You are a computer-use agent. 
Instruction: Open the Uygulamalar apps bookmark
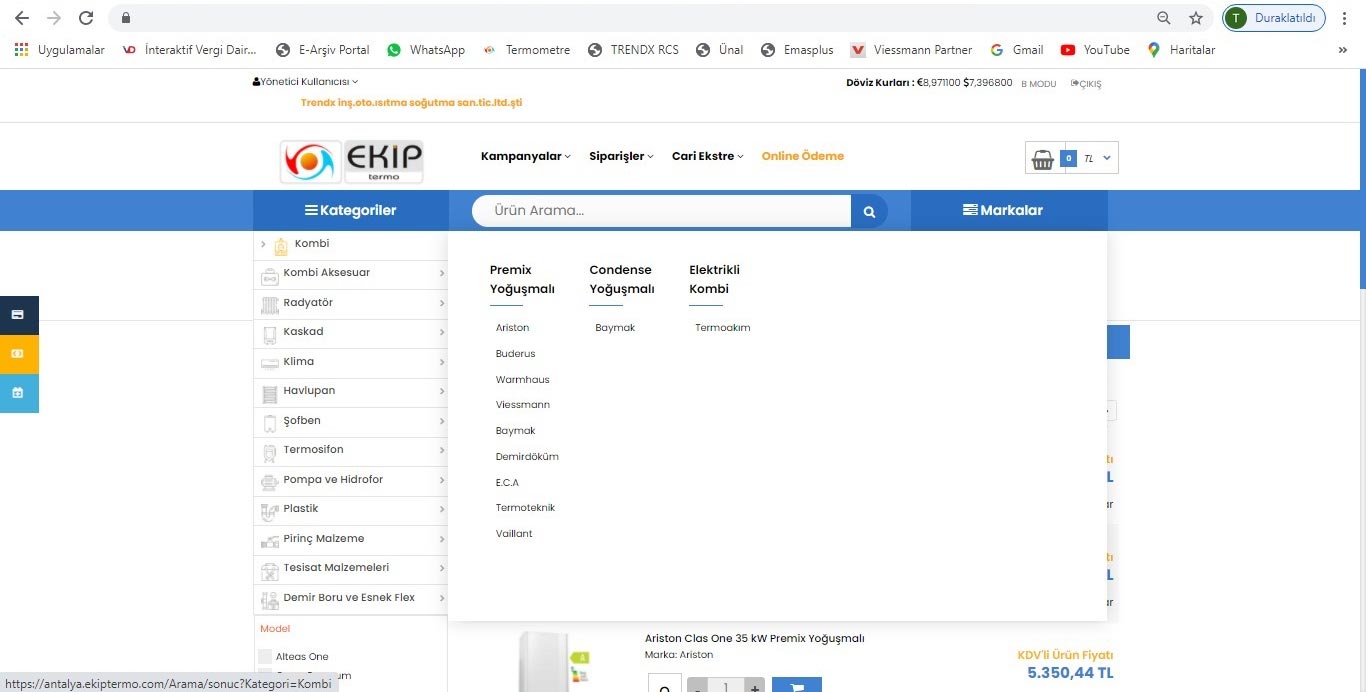[x=60, y=50]
